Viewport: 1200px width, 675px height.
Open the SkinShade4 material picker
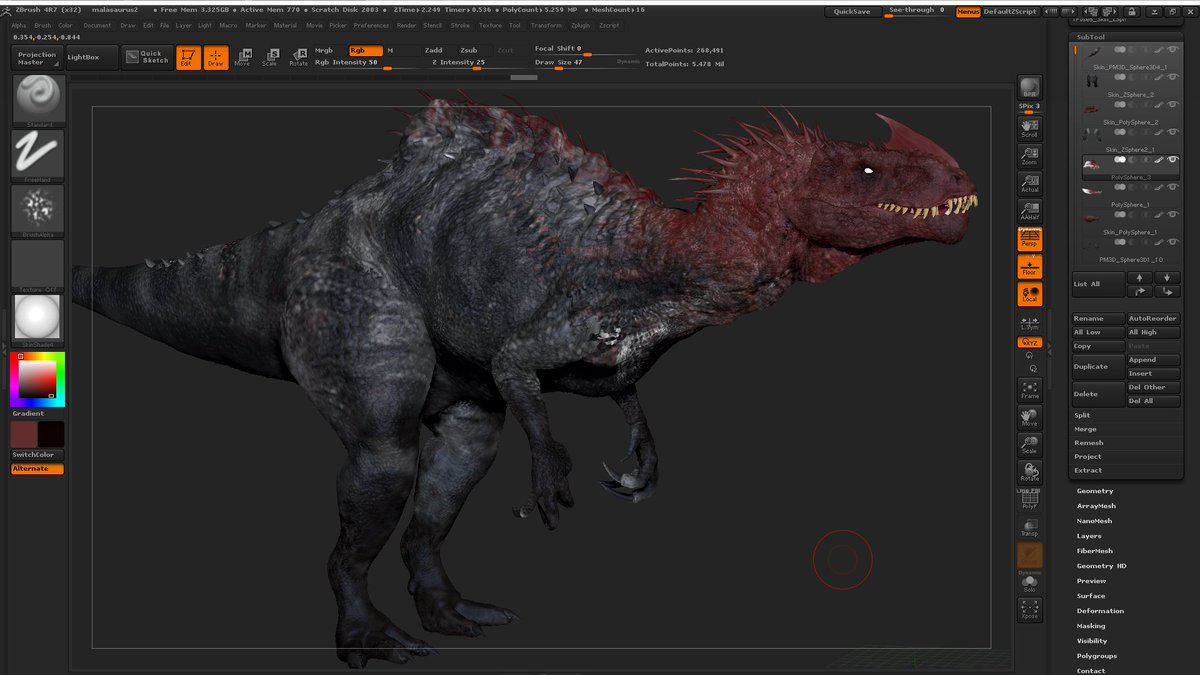click(x=37, y=320)
